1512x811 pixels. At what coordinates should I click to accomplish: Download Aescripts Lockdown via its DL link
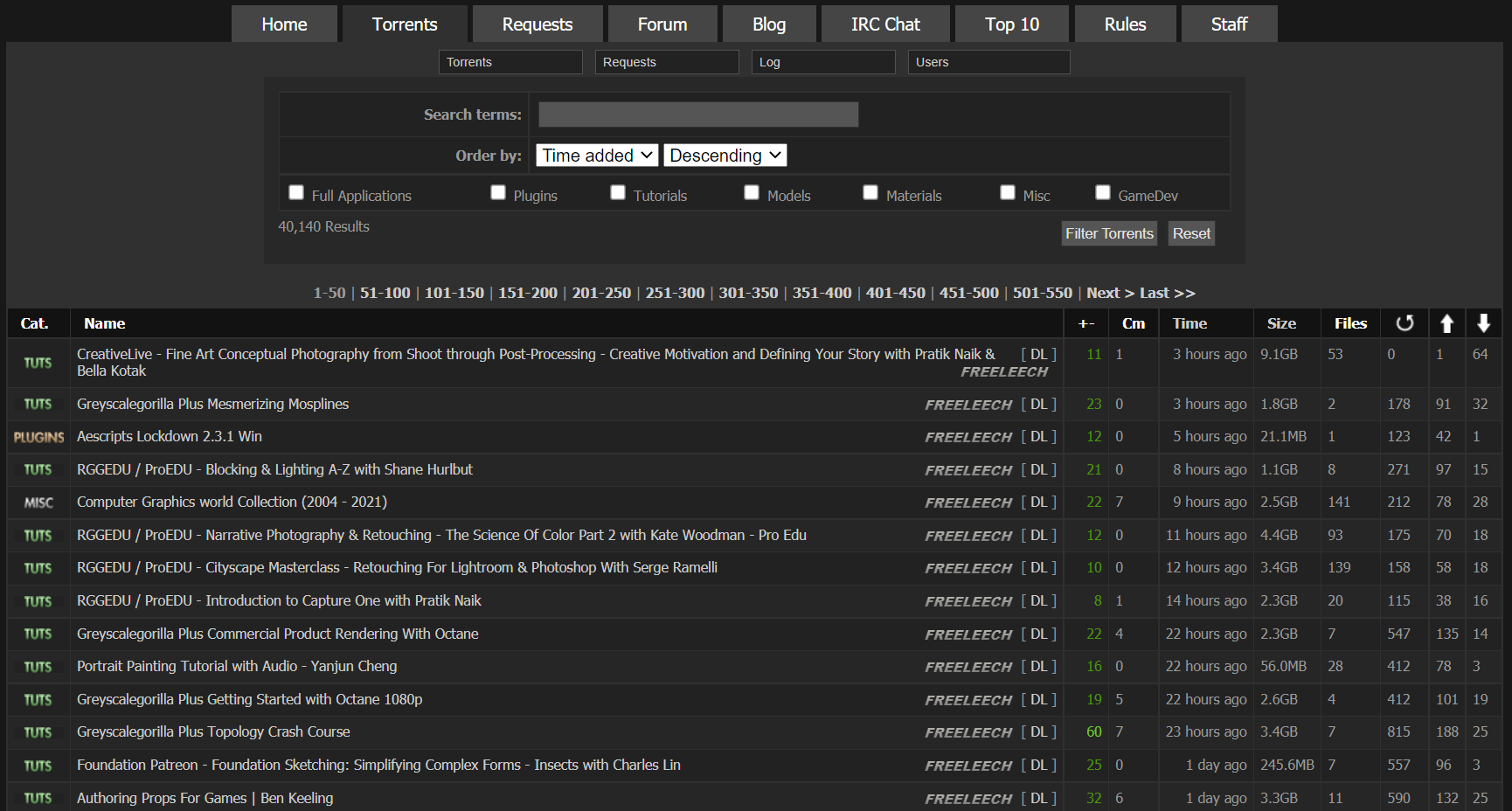[1038, 436]
